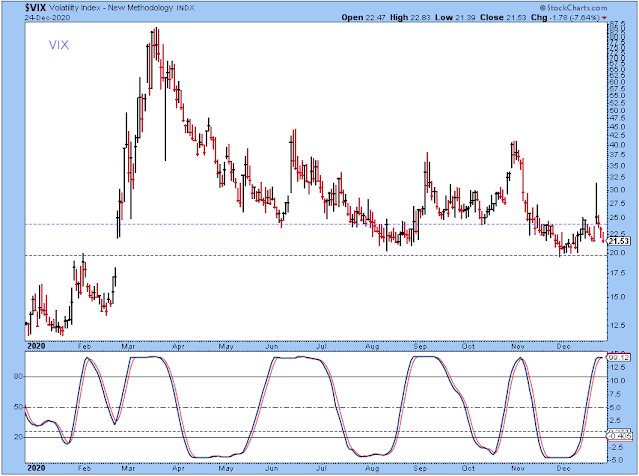The height and width of the screenshot is (476, 639).
Task: Click the 7.5 label on oscillator right axis
Action: pyautogui.click(x=617, y=394)
